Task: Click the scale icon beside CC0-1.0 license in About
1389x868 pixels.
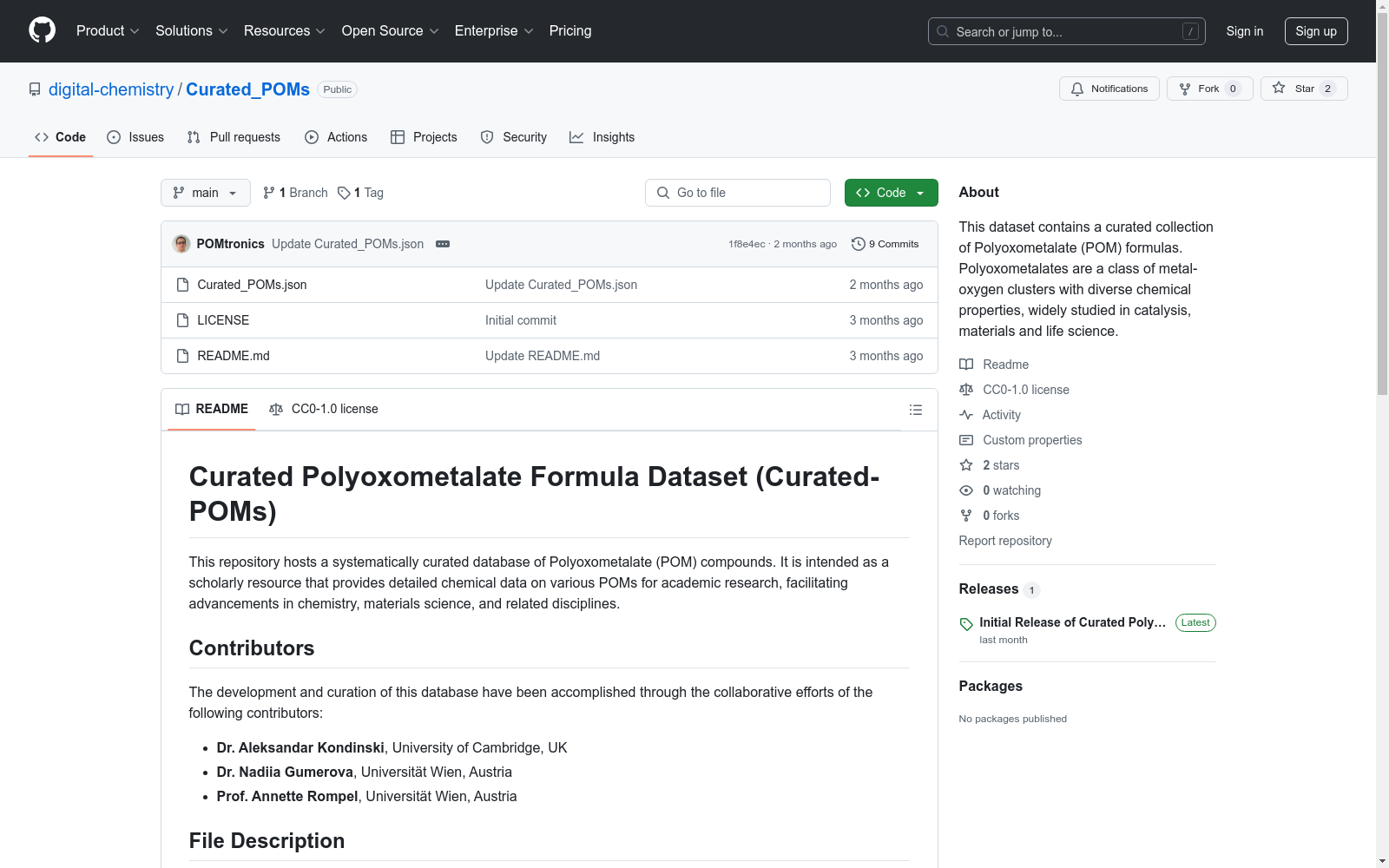Action: coord(966,390)
